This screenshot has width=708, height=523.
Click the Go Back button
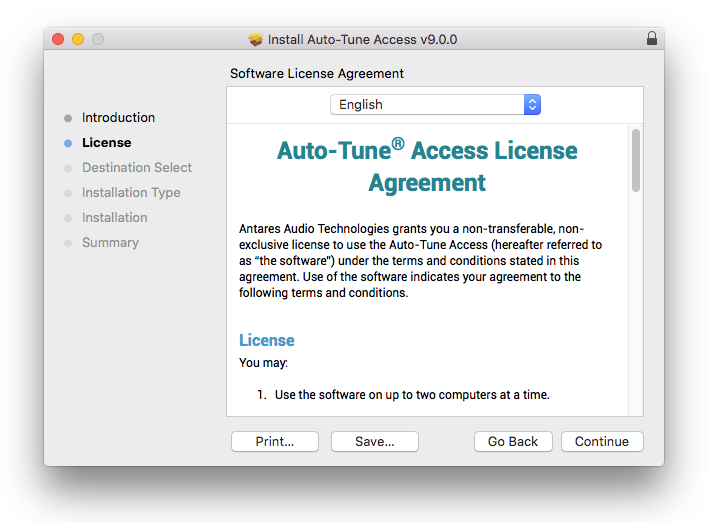click(512, 441)
